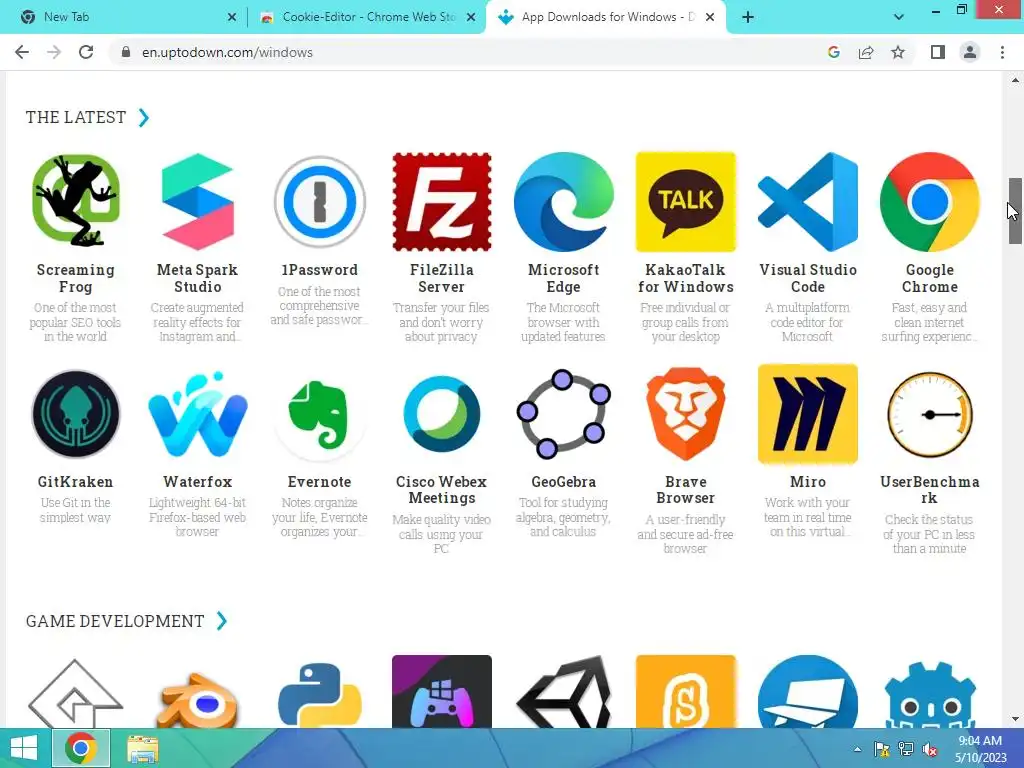Select the FileZilla Server icon
This screenshot has height=768, width=1024.
pyautogui.click(x=441, y=201)
